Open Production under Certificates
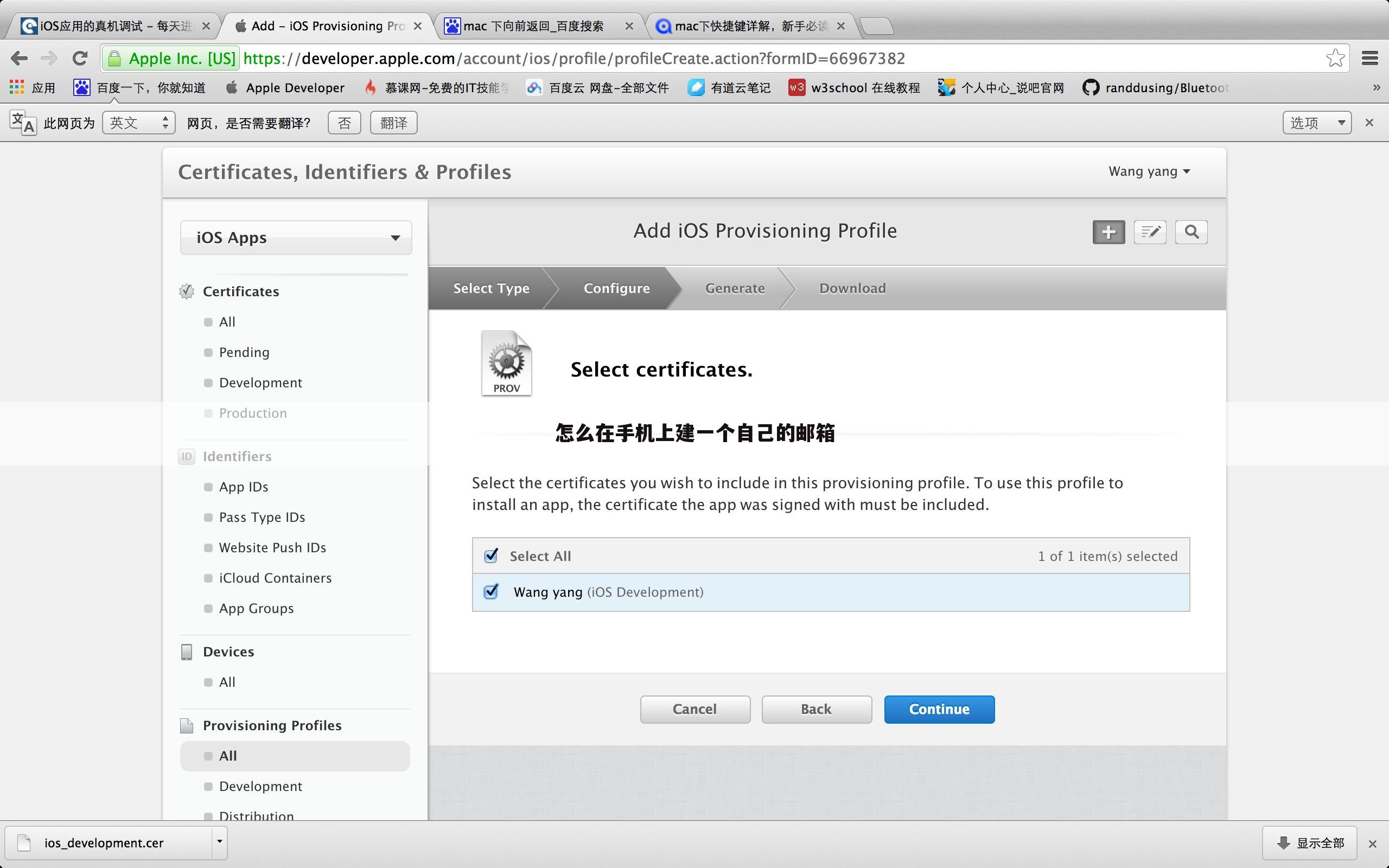Screen dimensions: 1389x868 [x=252, y=413]
